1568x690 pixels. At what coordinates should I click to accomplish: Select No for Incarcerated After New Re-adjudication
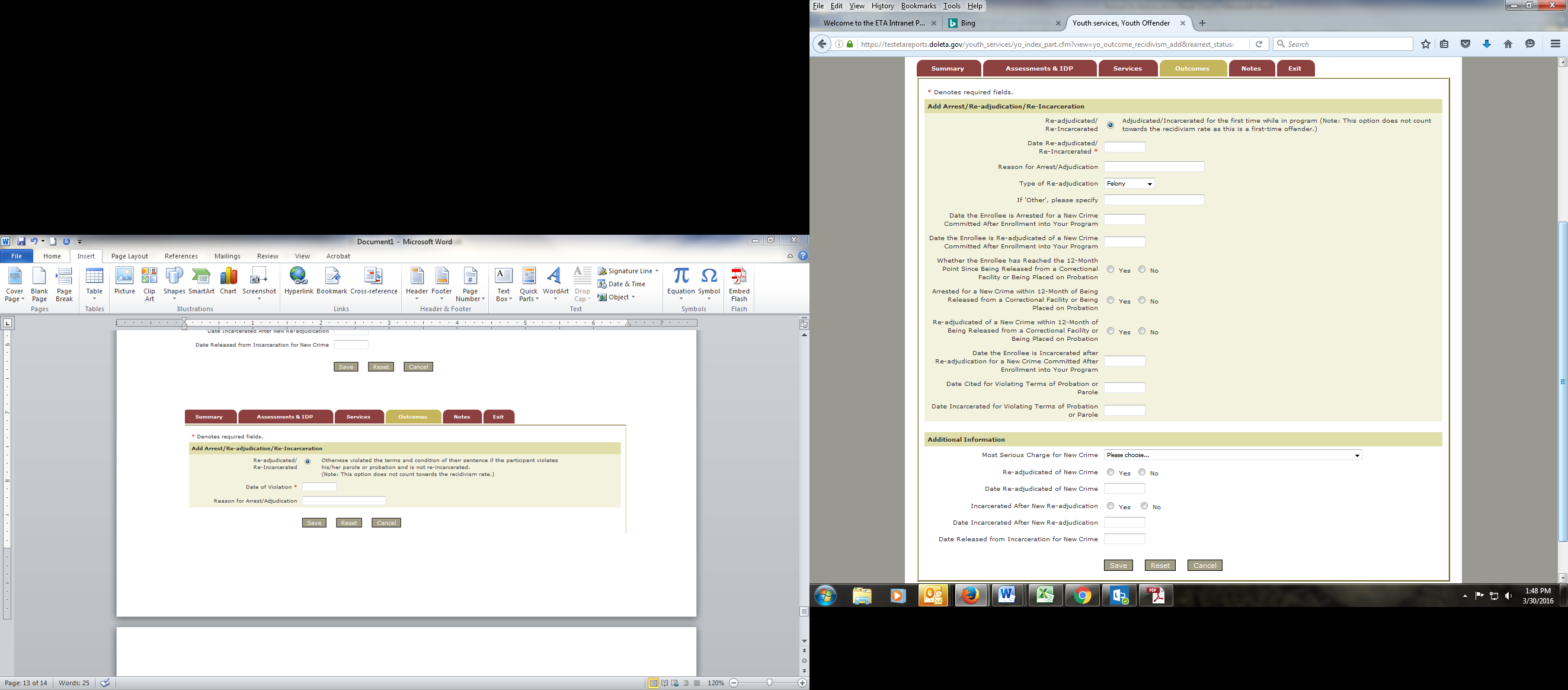point(1144,506)
